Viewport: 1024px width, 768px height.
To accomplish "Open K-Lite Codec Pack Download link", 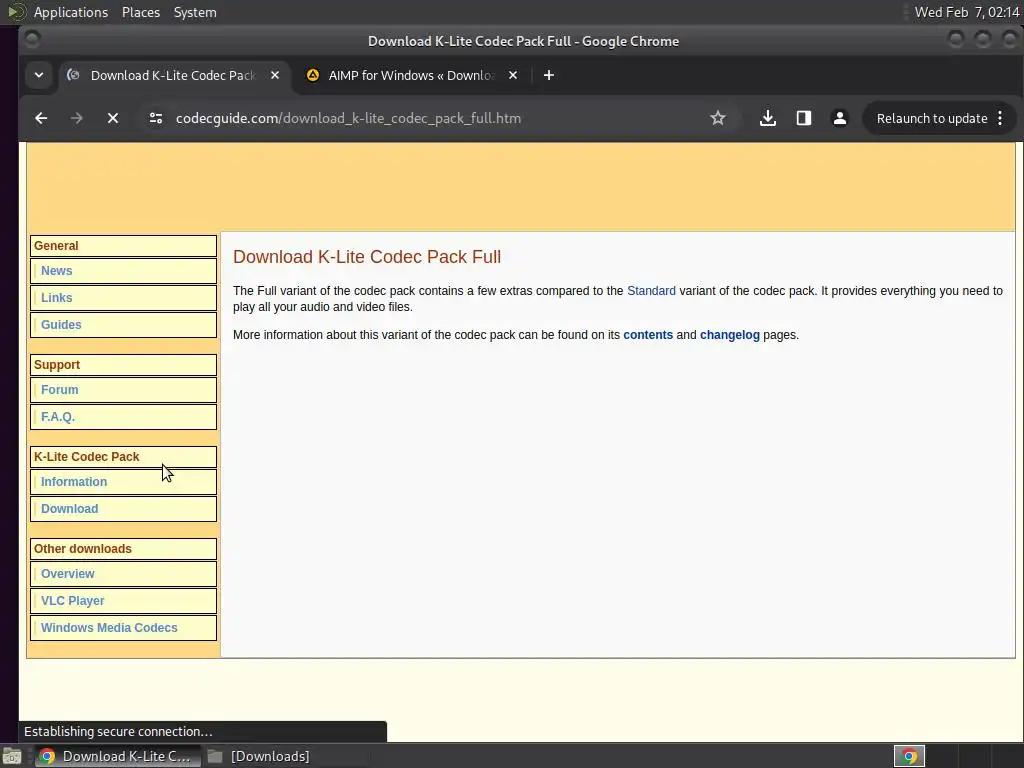I will [x=69, y=509].
